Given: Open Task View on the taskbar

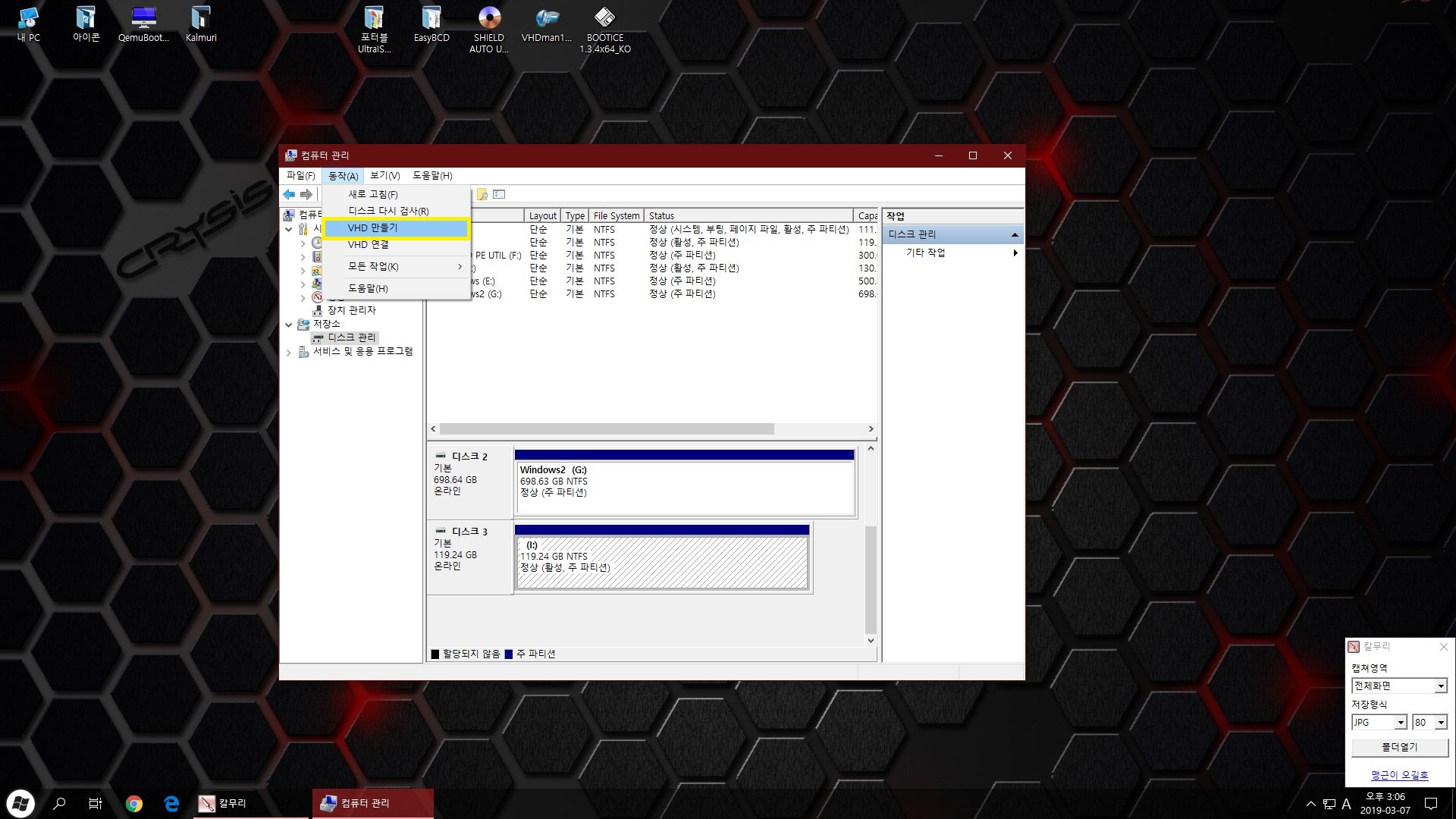Looking at the screenshot, I should point(96,803).
